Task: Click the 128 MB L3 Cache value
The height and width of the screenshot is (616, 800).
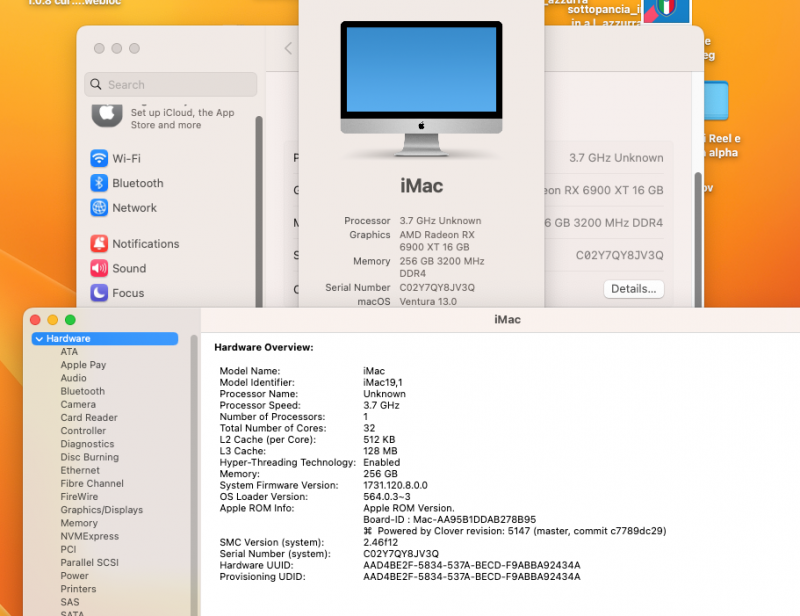Action: [x=380, y=451]
